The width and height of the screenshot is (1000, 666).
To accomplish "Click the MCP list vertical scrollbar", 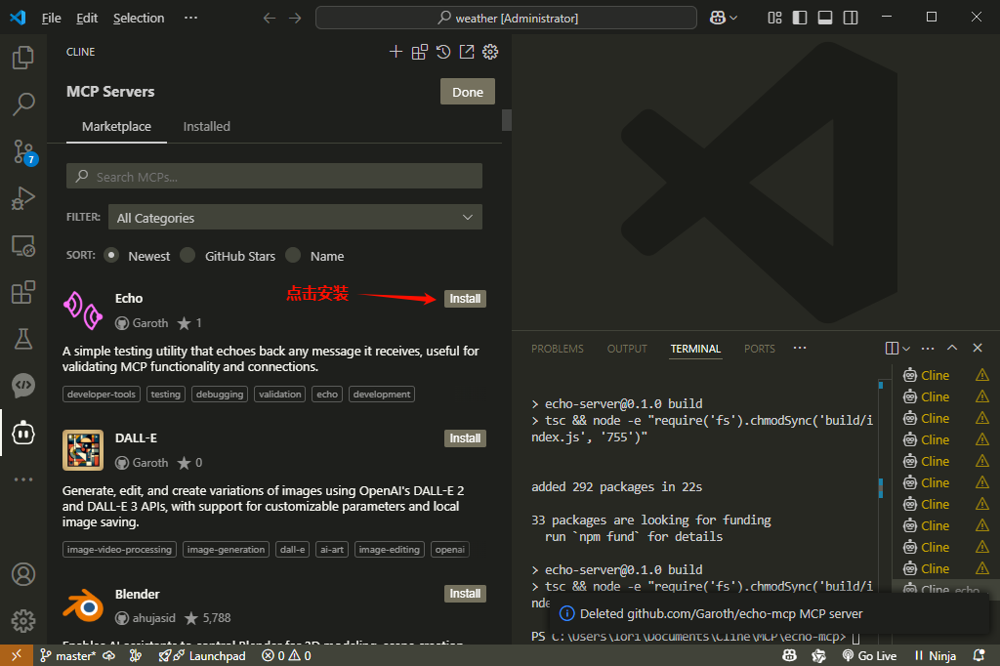I will click(x=506, y=120).
